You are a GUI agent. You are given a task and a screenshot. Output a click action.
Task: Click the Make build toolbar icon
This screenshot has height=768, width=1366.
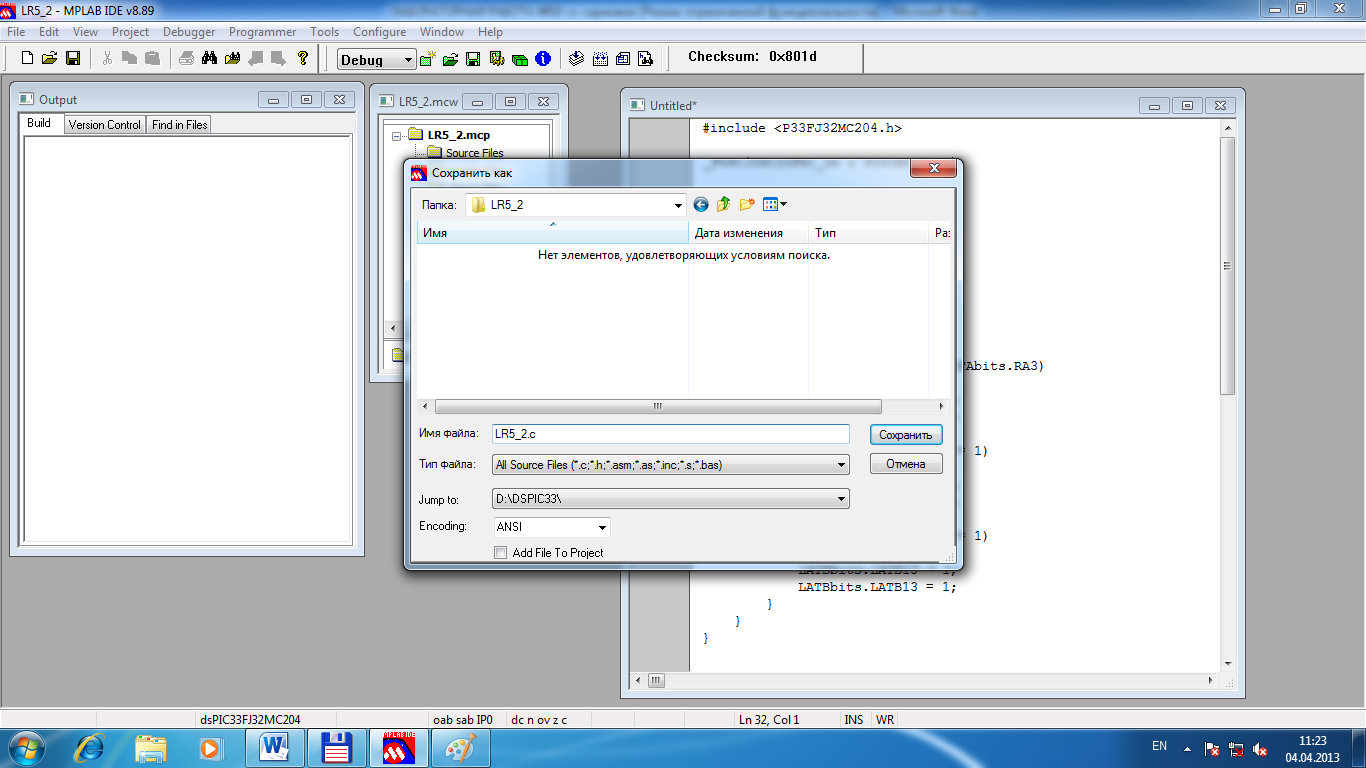coord(577,59)
